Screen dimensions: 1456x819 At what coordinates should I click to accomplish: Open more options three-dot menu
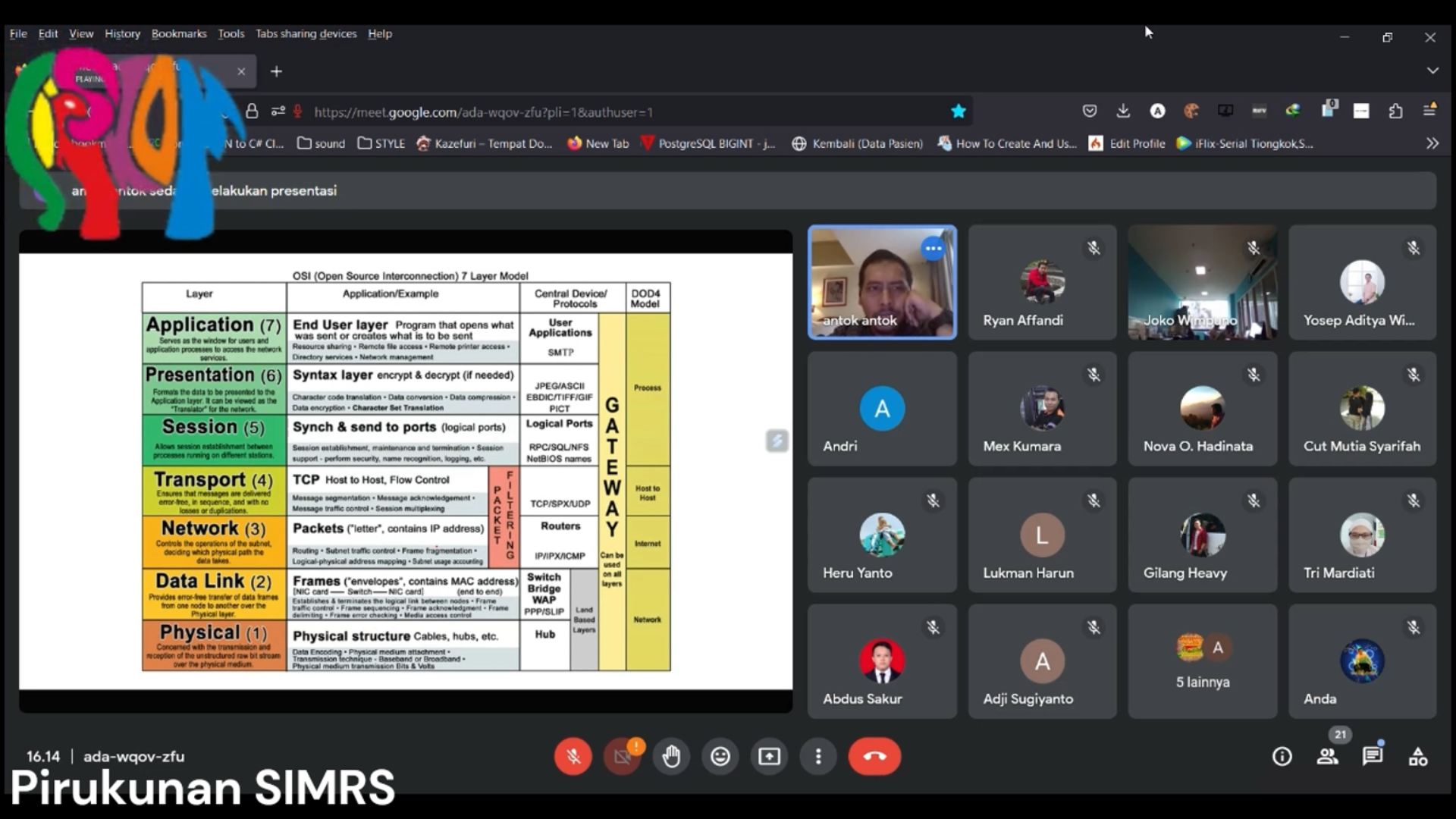coord(818,756)
